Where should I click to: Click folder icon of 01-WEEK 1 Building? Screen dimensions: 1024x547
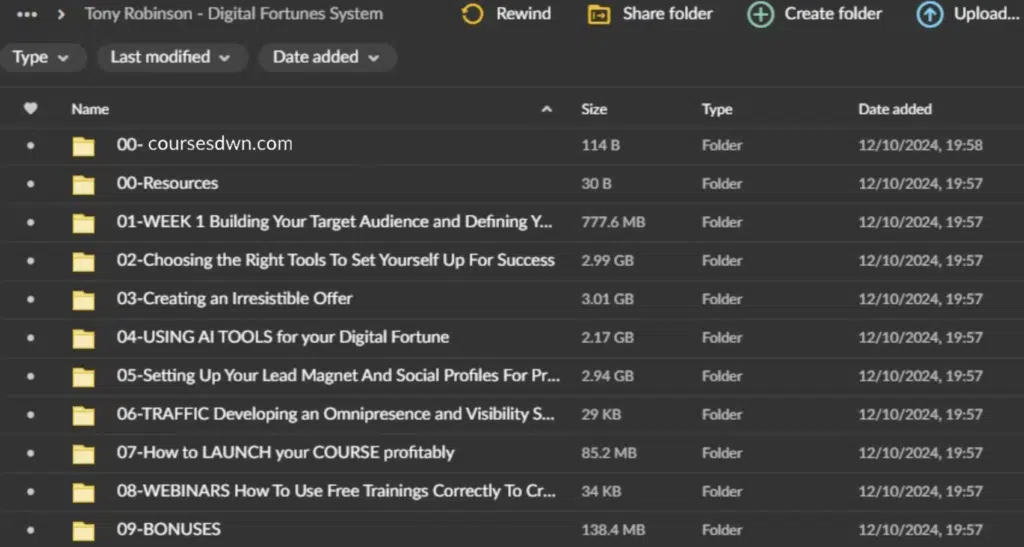click(84, 223)
